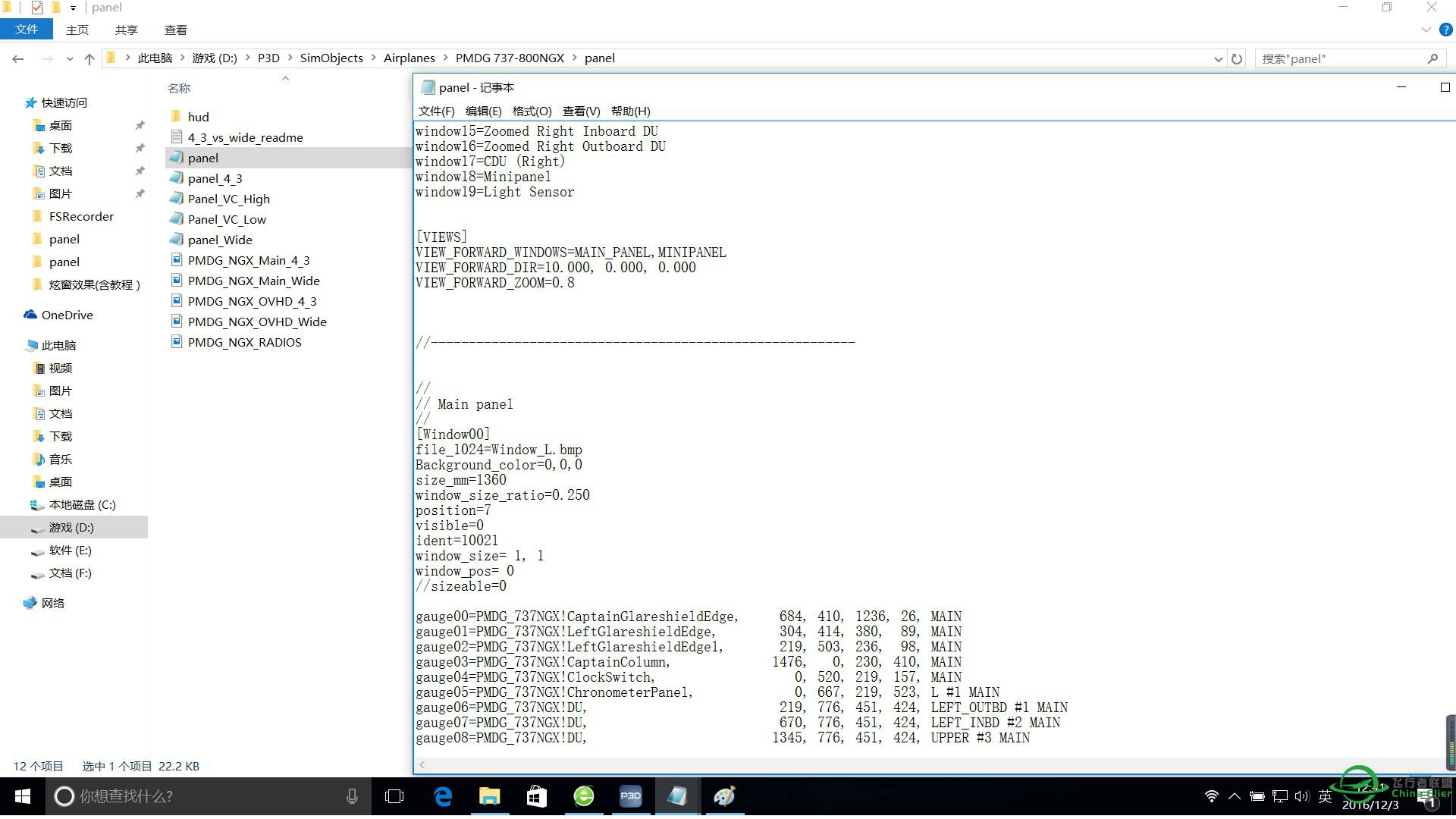The height and width of the screenshot is (819, 1456).
Task: Open 文档 (F:) drive
Action: (70, 573)
